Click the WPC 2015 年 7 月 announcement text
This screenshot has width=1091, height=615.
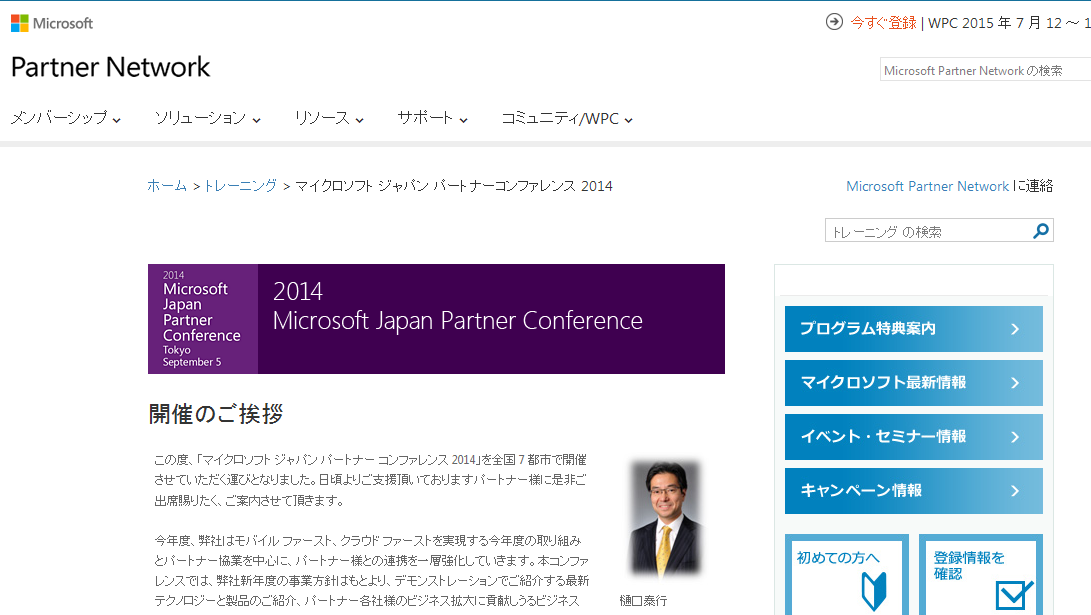coord(1010,23)
